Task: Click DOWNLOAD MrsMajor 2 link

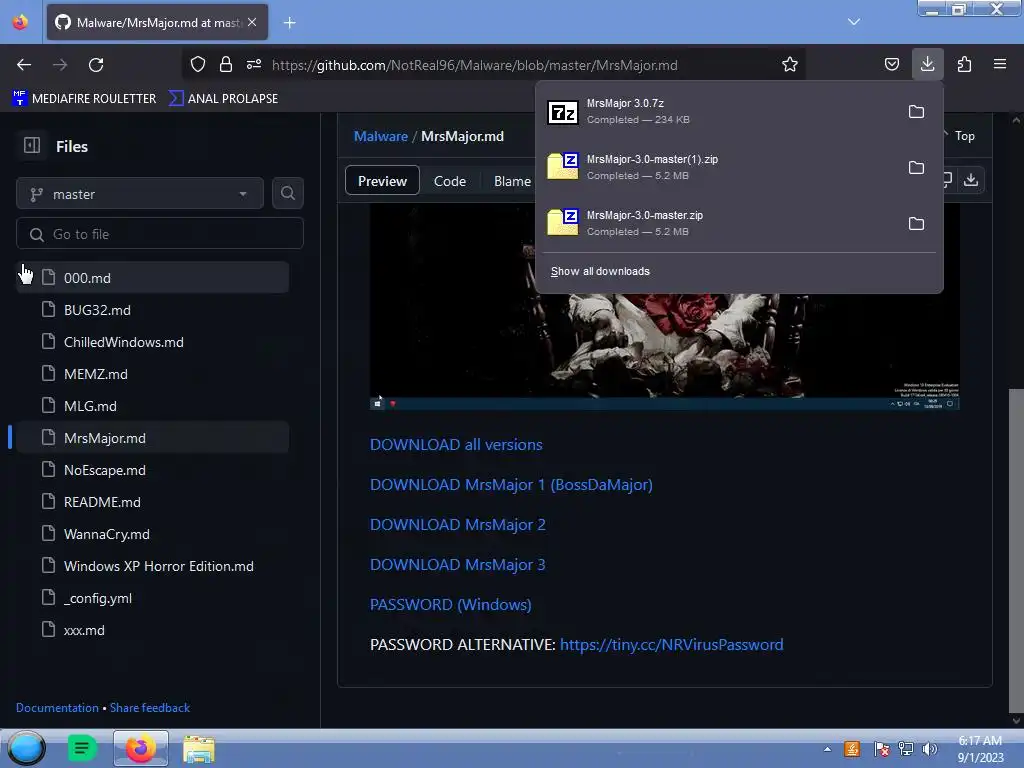Action: [458, 524]
